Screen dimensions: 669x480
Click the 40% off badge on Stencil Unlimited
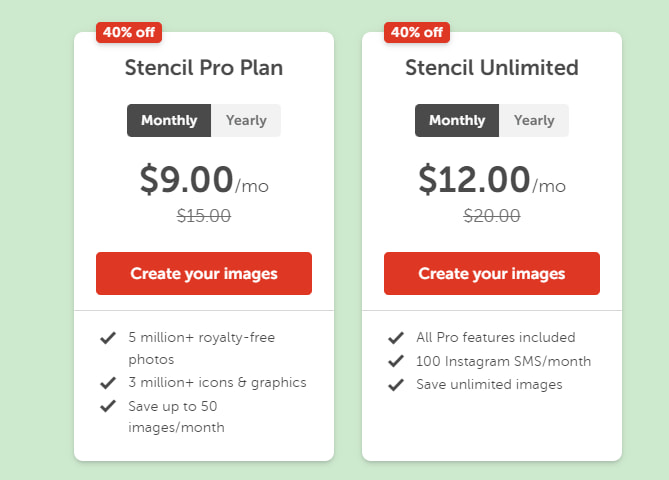[417, 32]
